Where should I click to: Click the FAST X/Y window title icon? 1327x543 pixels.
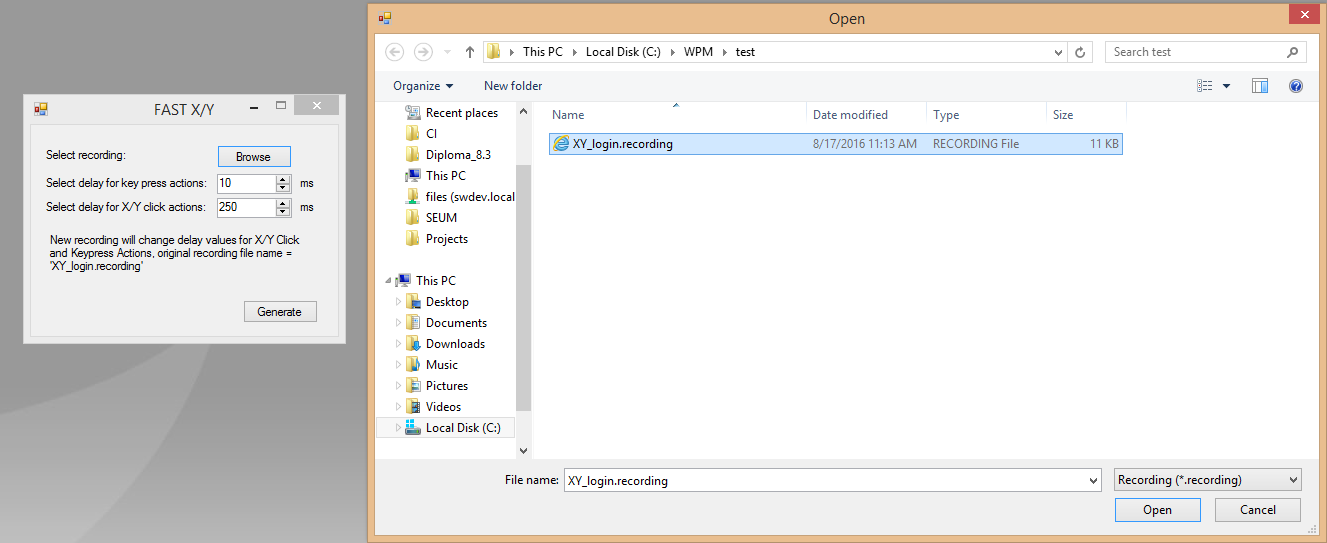(41, 108)
